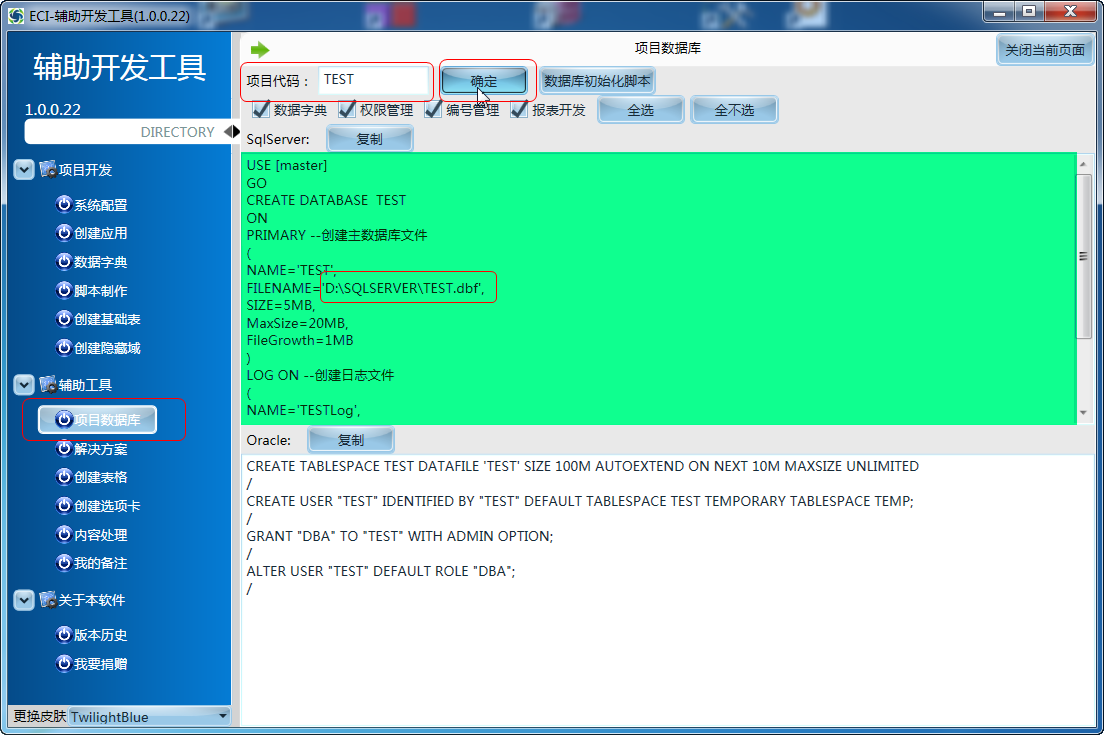
Task: Click the 关闭当前页面 button
Action: pos(1045,50)
